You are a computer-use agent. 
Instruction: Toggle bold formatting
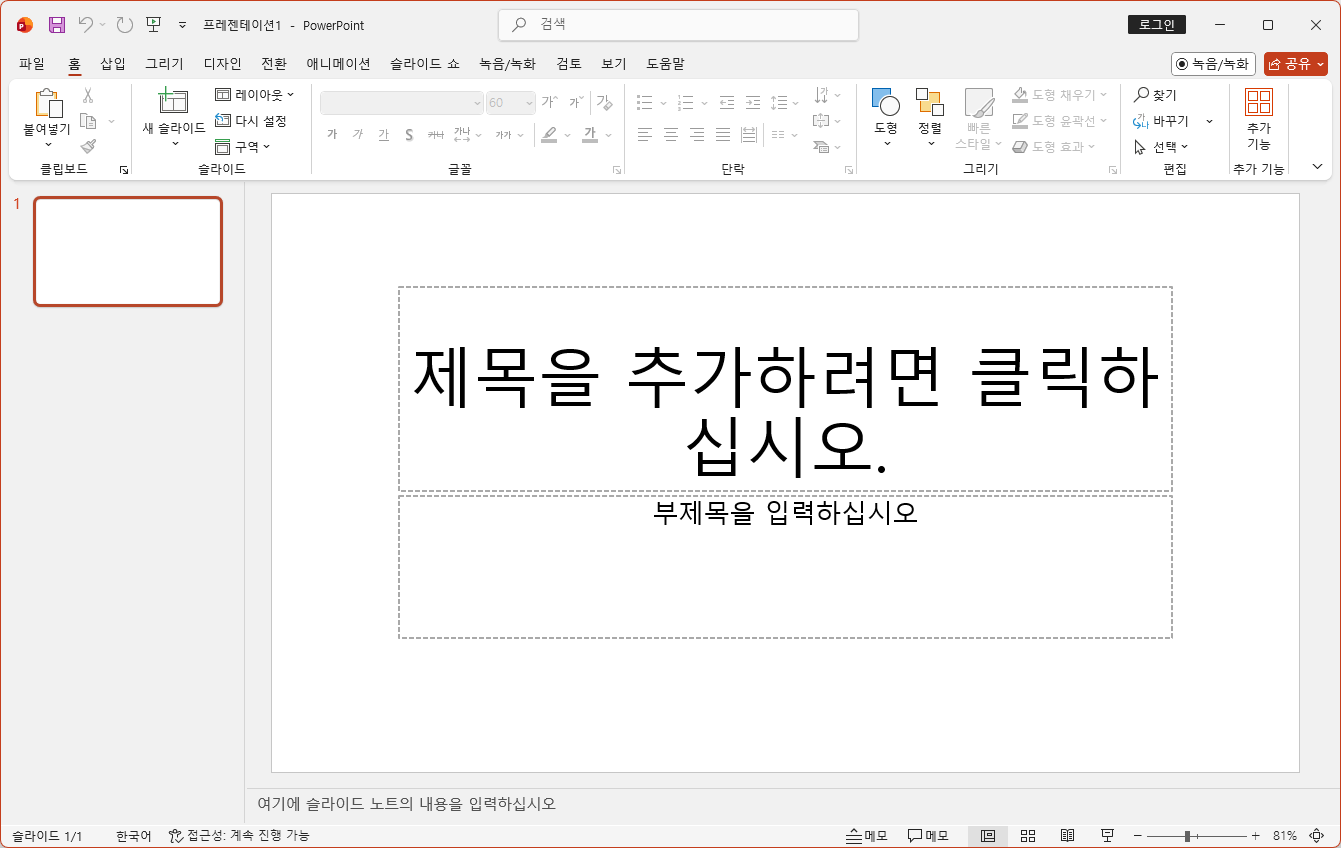(x=332, y=134)
